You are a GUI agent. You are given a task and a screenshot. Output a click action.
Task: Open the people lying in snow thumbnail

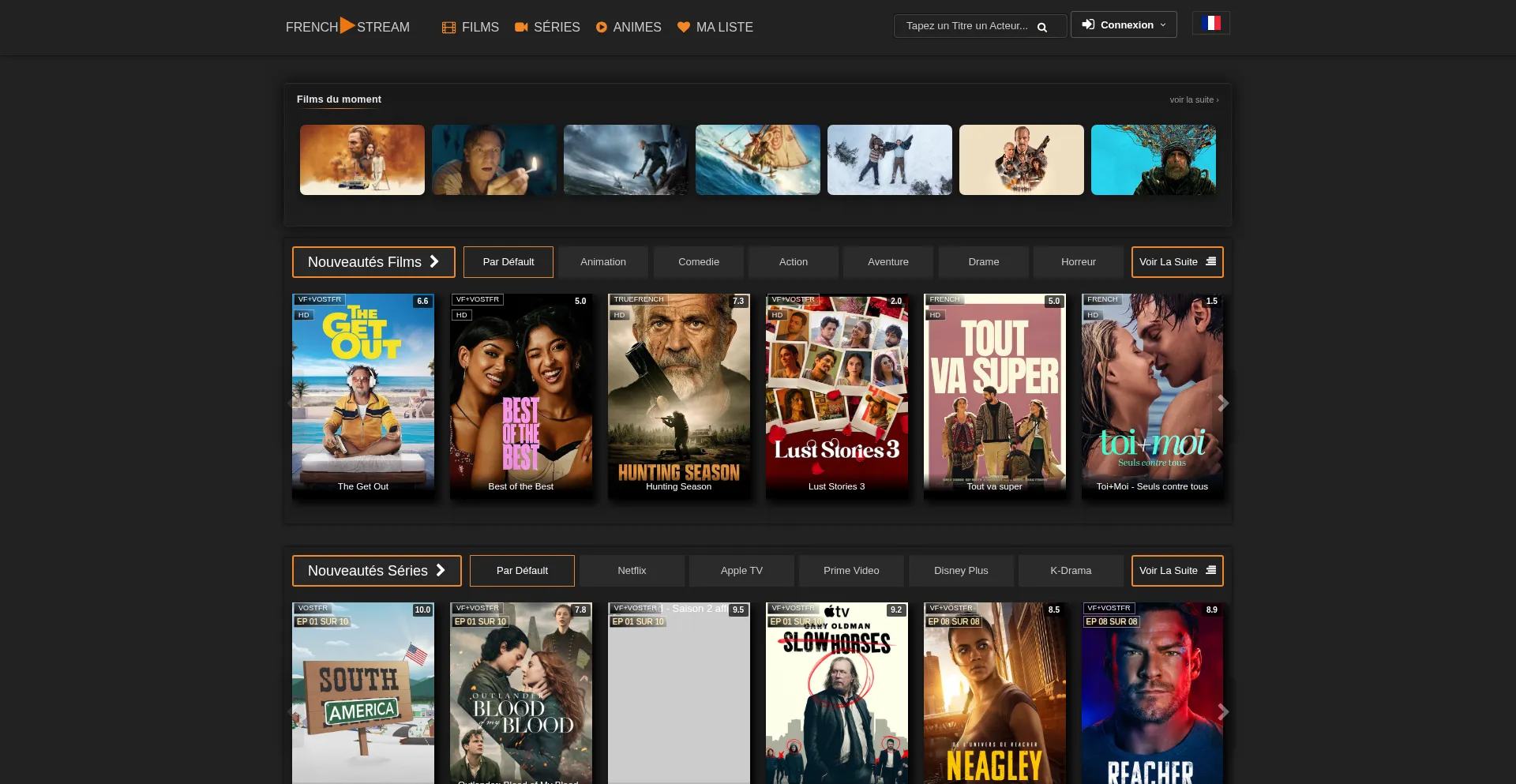tap(890, 159)
